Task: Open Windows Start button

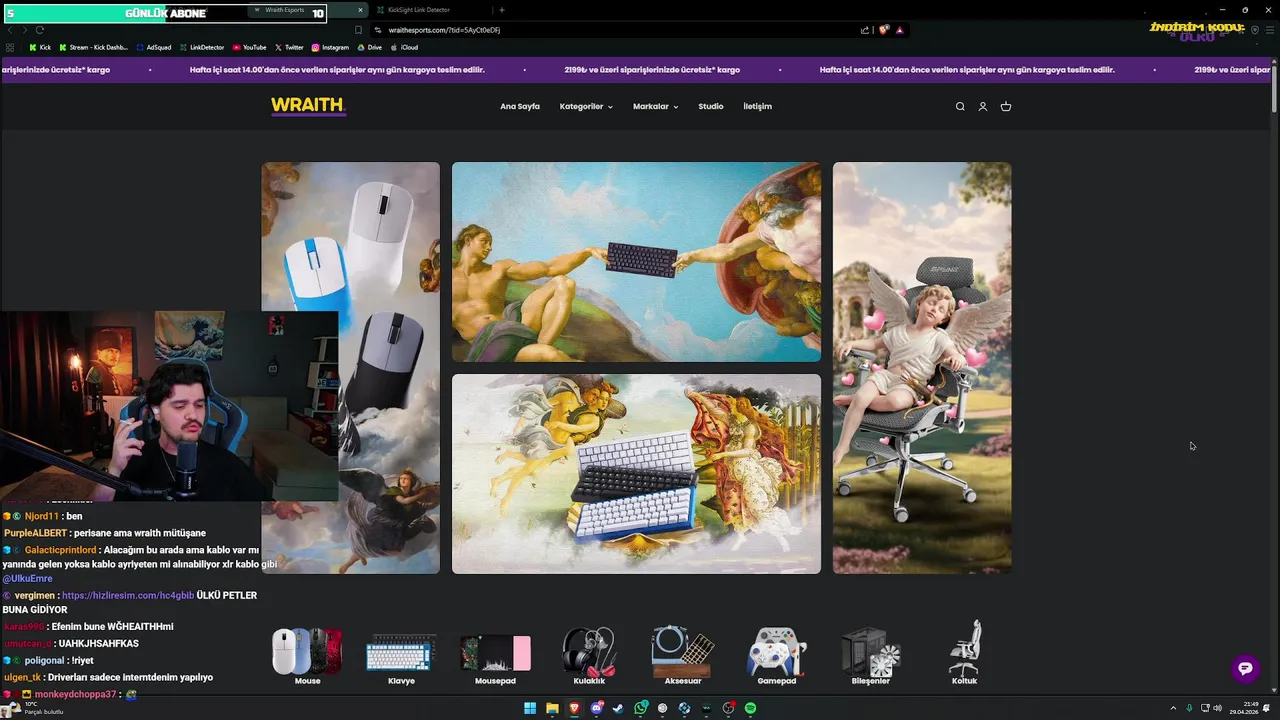Action: pos(530,708)
